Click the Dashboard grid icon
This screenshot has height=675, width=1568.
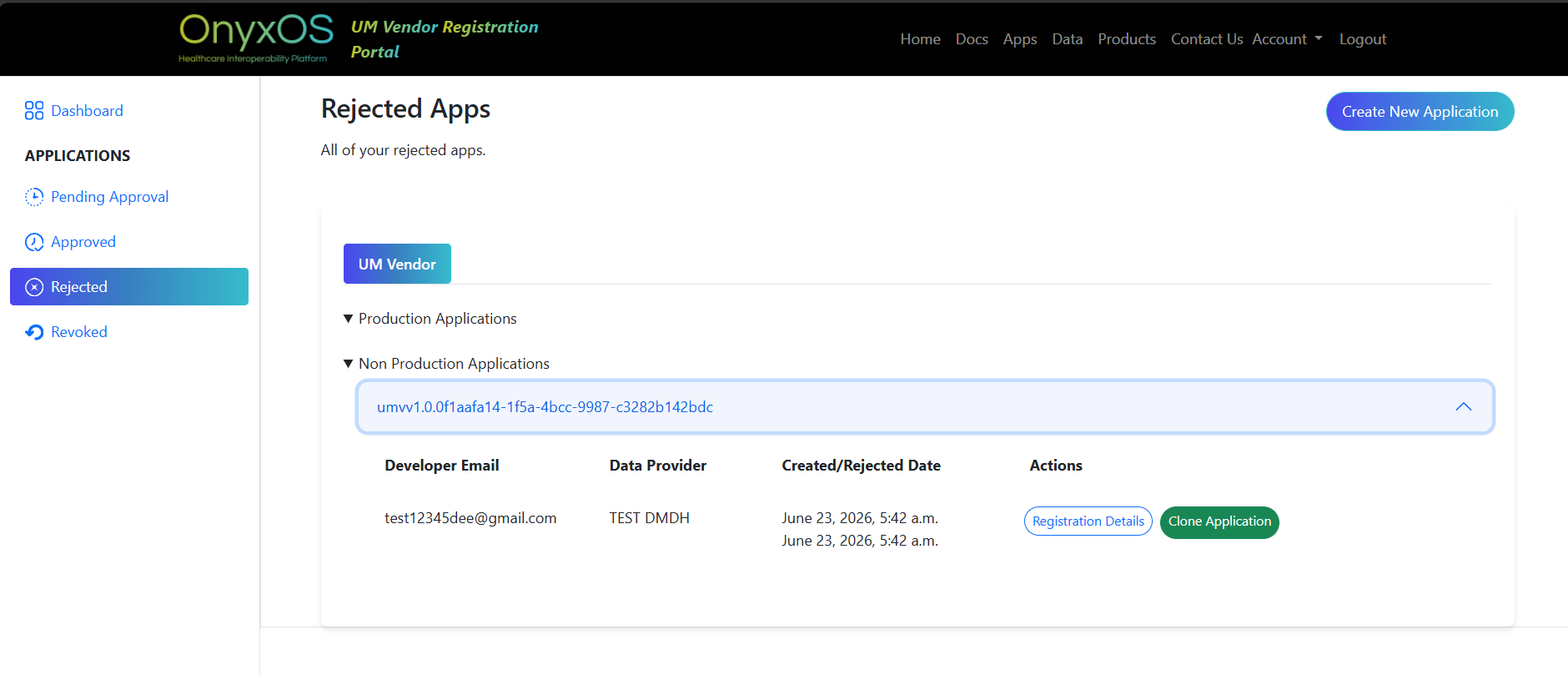(34, 111)
